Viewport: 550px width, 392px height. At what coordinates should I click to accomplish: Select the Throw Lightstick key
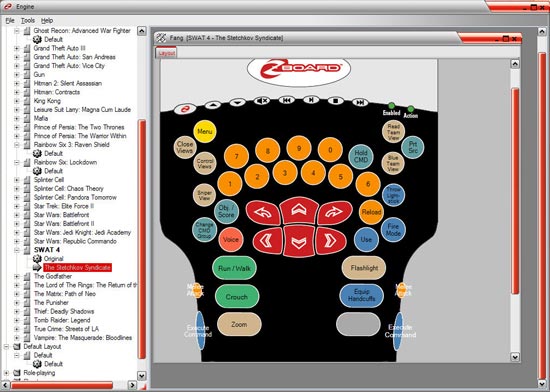pos(393,195)
